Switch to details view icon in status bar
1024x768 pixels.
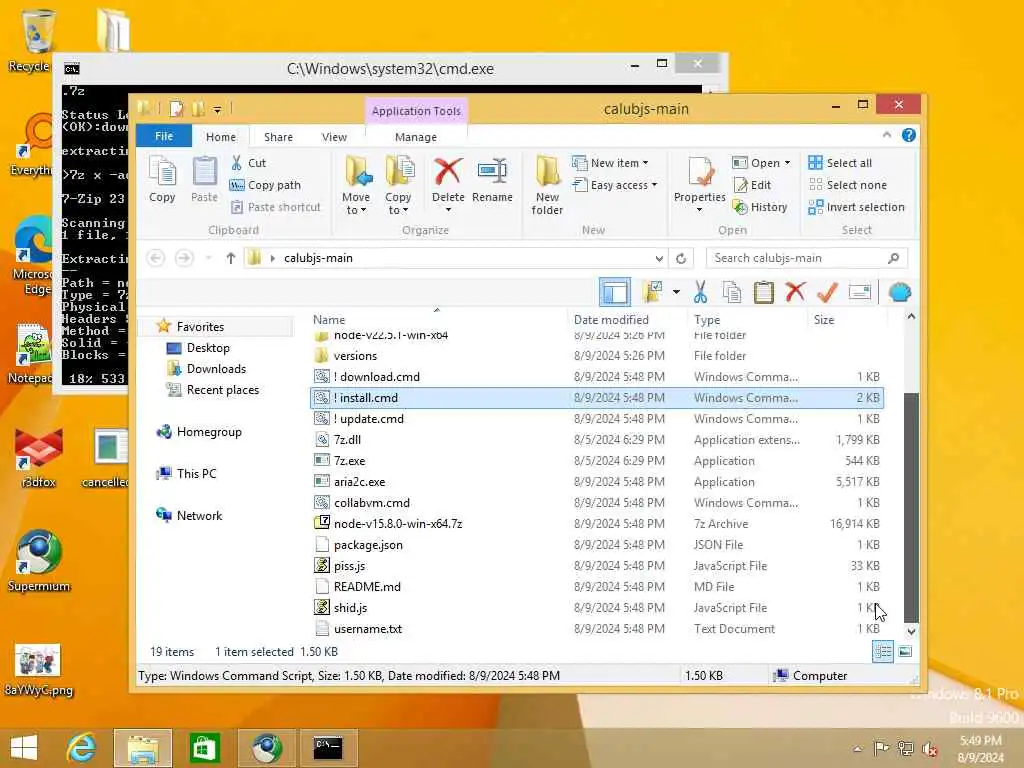[883, 651]
